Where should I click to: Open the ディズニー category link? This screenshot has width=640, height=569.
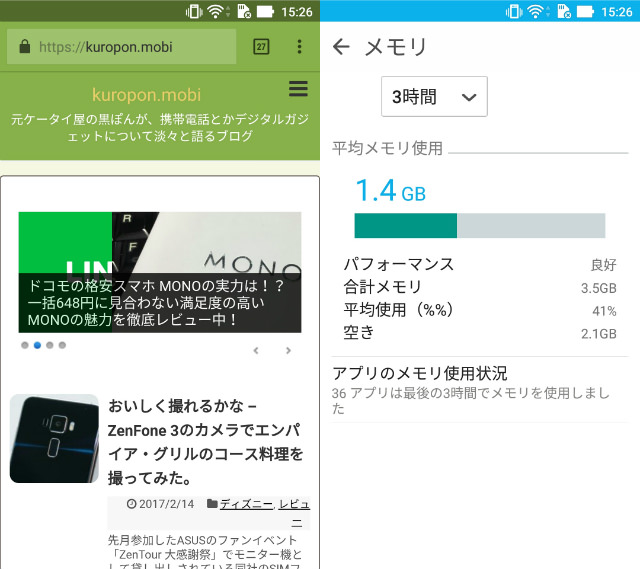pyautogui.click(x=246, y=505)
